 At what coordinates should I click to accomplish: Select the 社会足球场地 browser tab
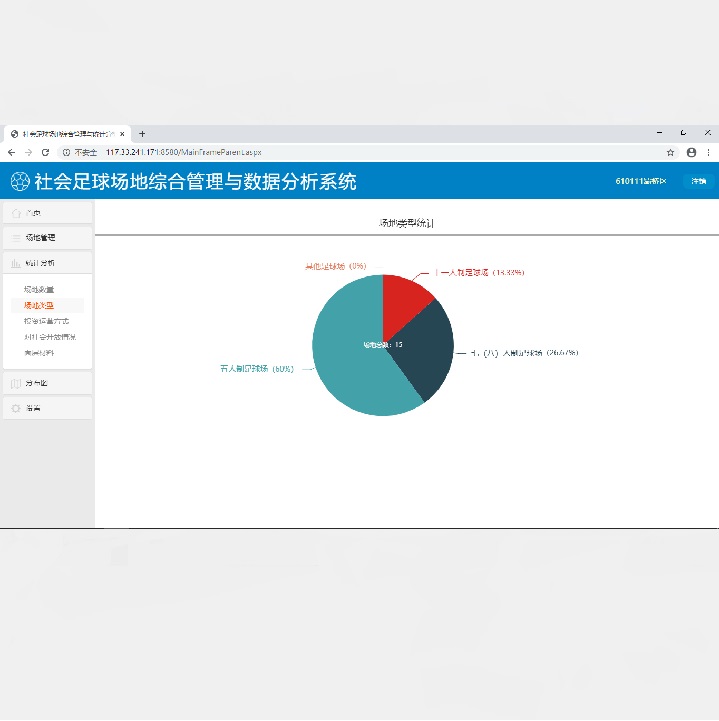(x=68, y=134)
